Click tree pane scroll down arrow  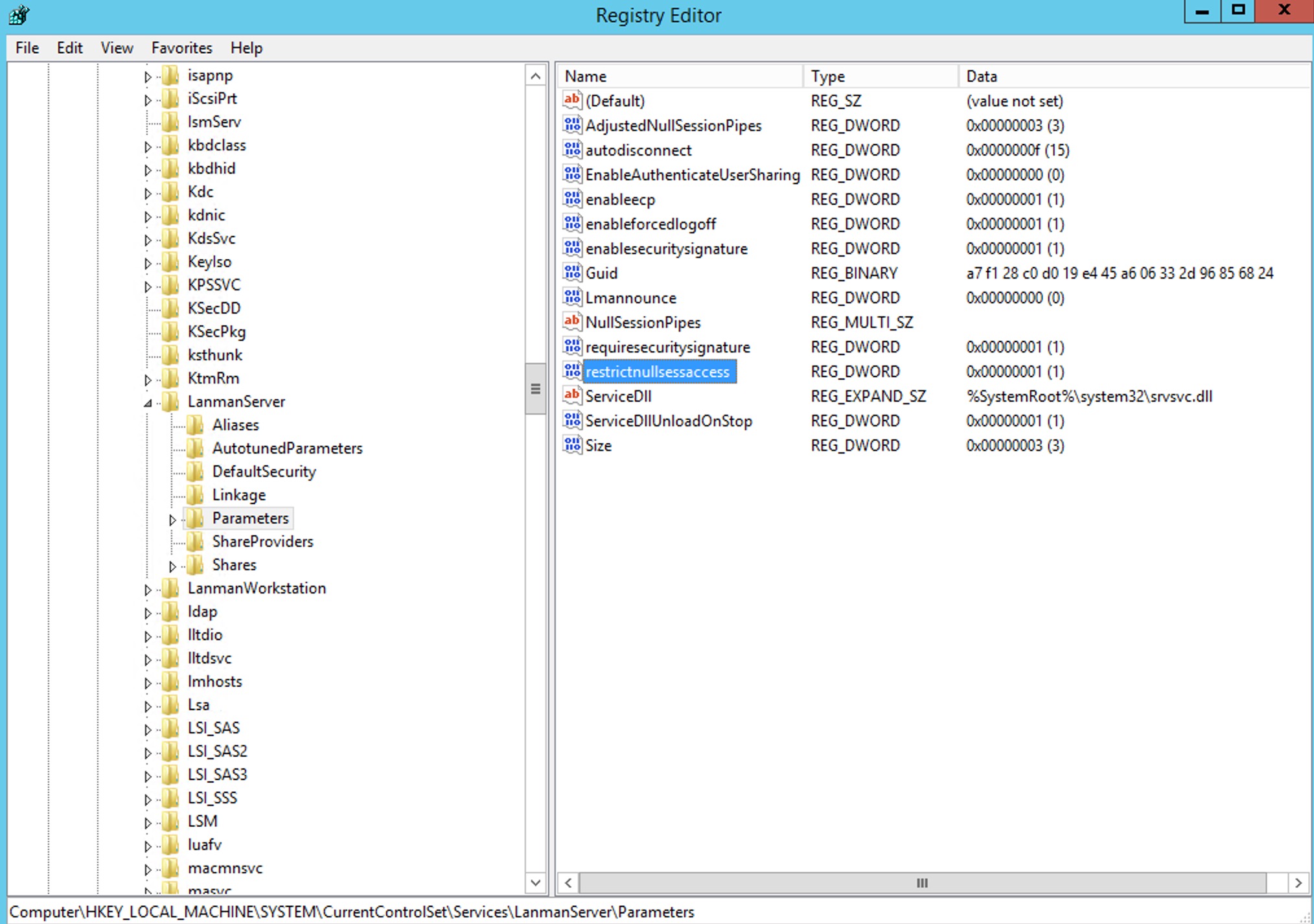pos(535,882)
